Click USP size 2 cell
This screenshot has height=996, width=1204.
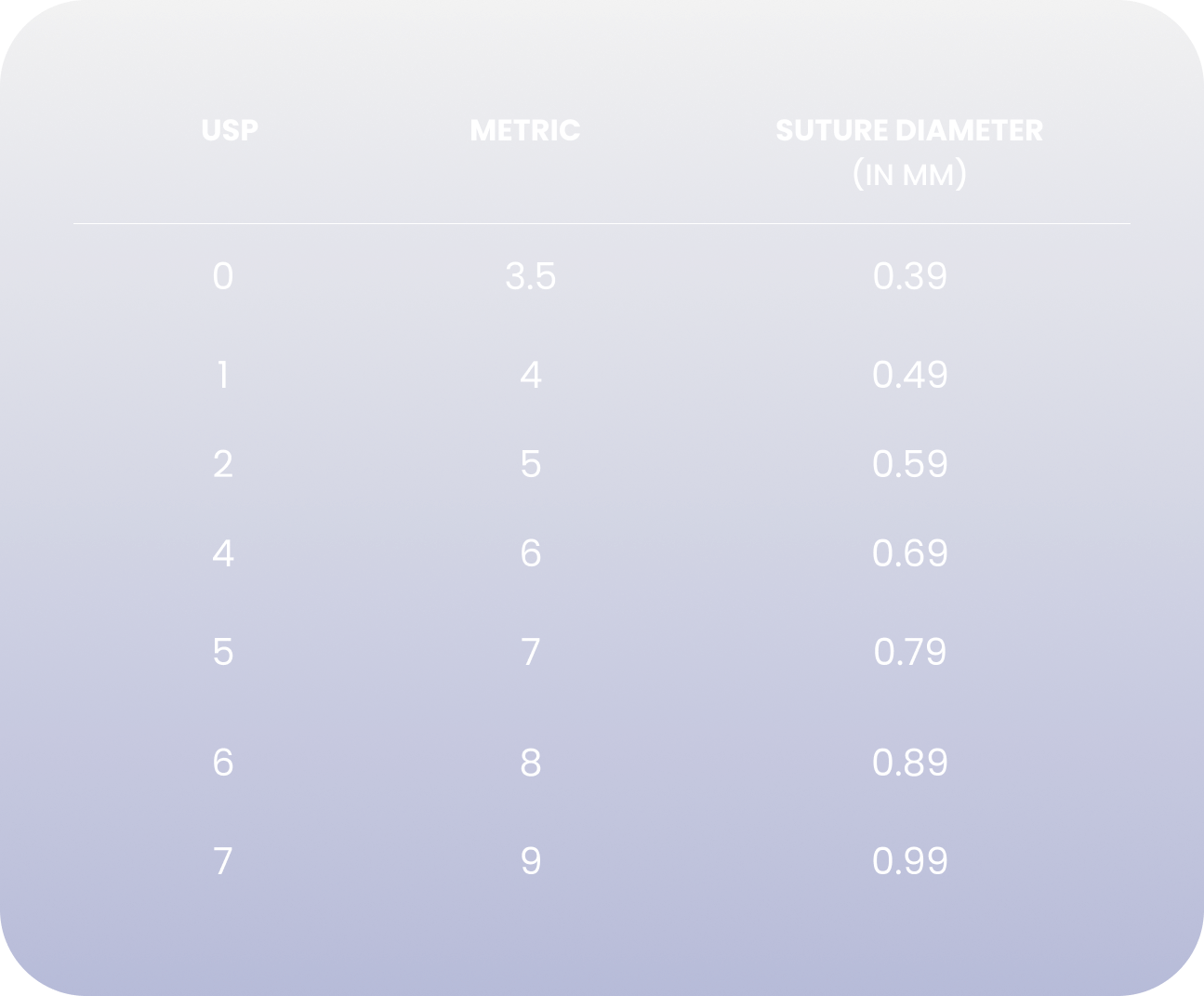click(x=223, y=464)
